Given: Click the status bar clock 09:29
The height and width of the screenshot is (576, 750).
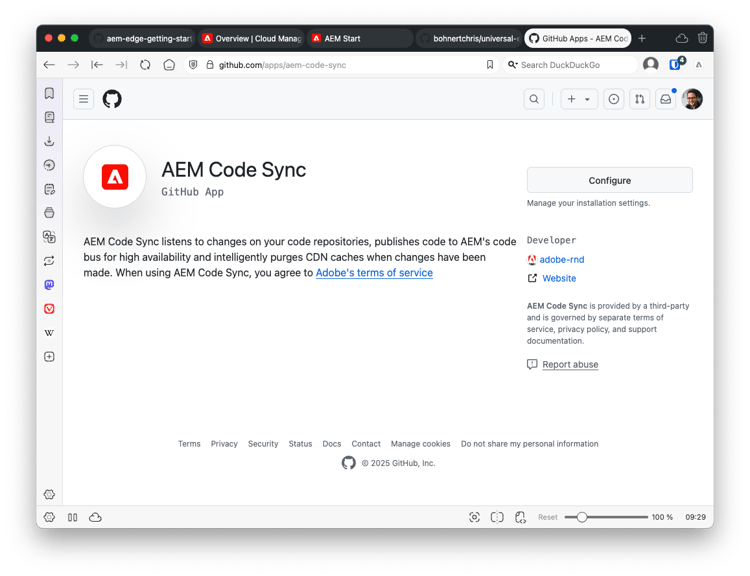Looking at the screenshot, I should coord(695,517).
